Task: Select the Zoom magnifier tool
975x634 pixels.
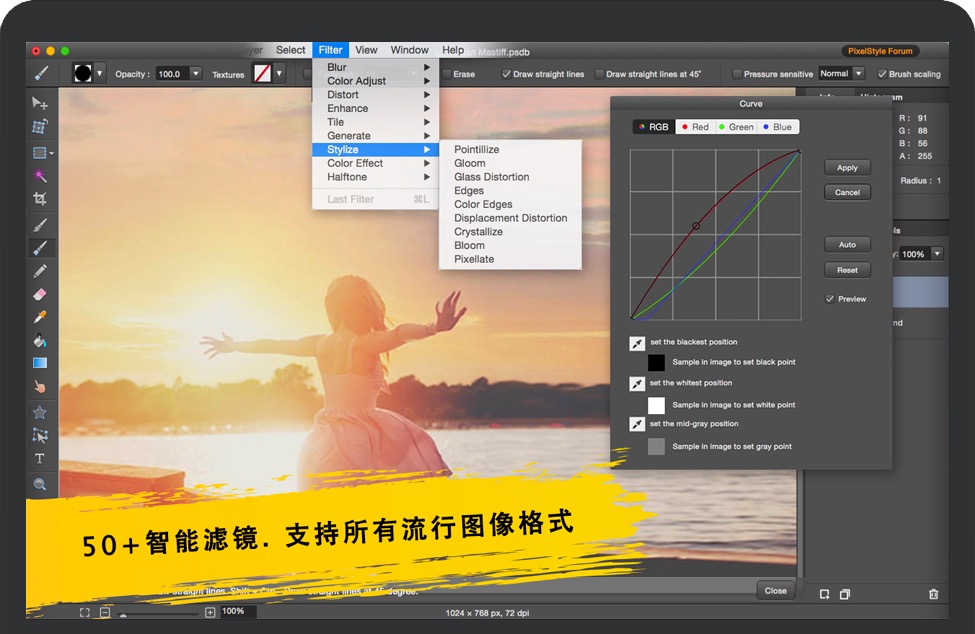Action: 40,484
